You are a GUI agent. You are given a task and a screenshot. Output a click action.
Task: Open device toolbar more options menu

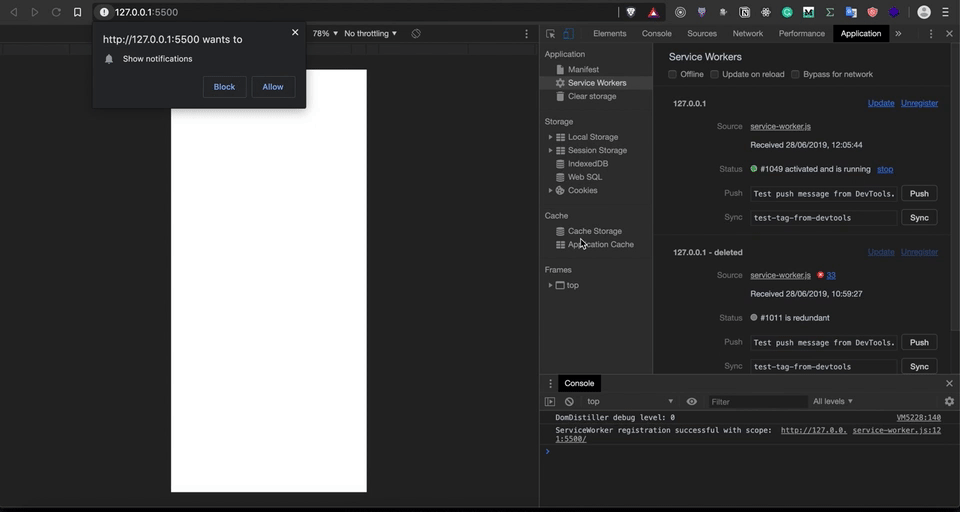click(527, 34)
